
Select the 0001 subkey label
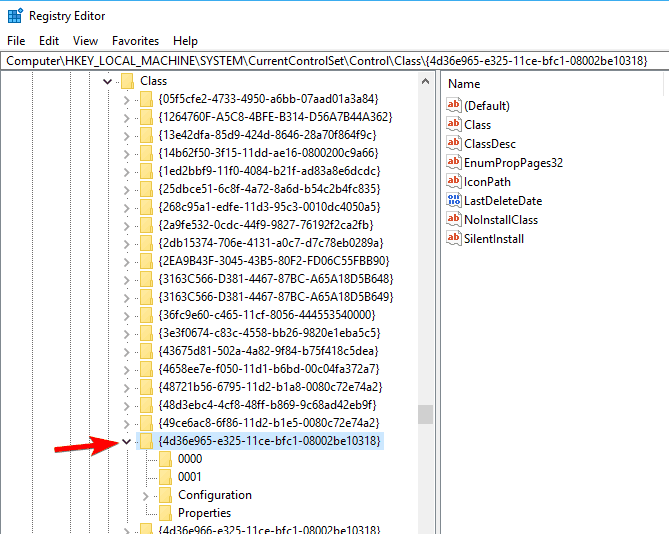pyautogui.click(x=189, y=477)
